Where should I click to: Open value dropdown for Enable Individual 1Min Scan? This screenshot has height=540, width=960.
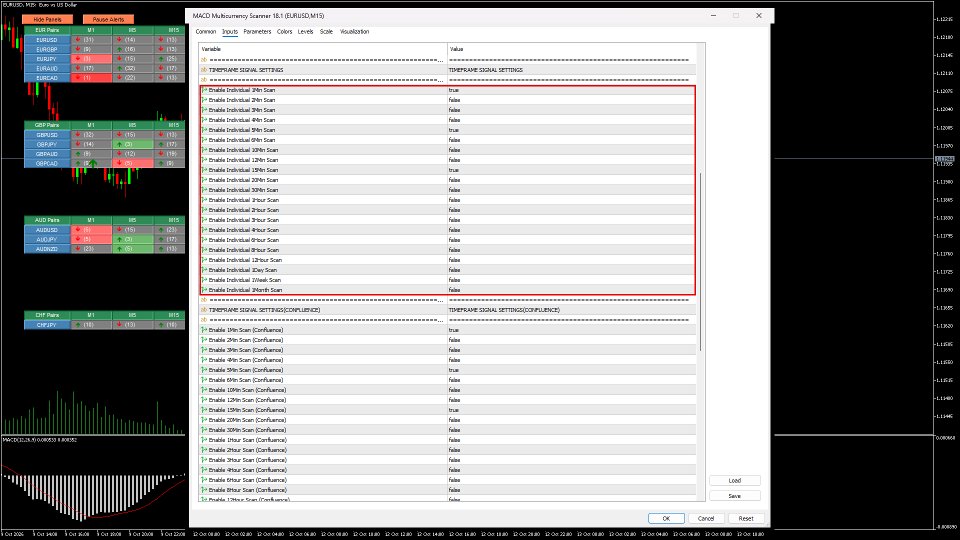click(571, 90)
